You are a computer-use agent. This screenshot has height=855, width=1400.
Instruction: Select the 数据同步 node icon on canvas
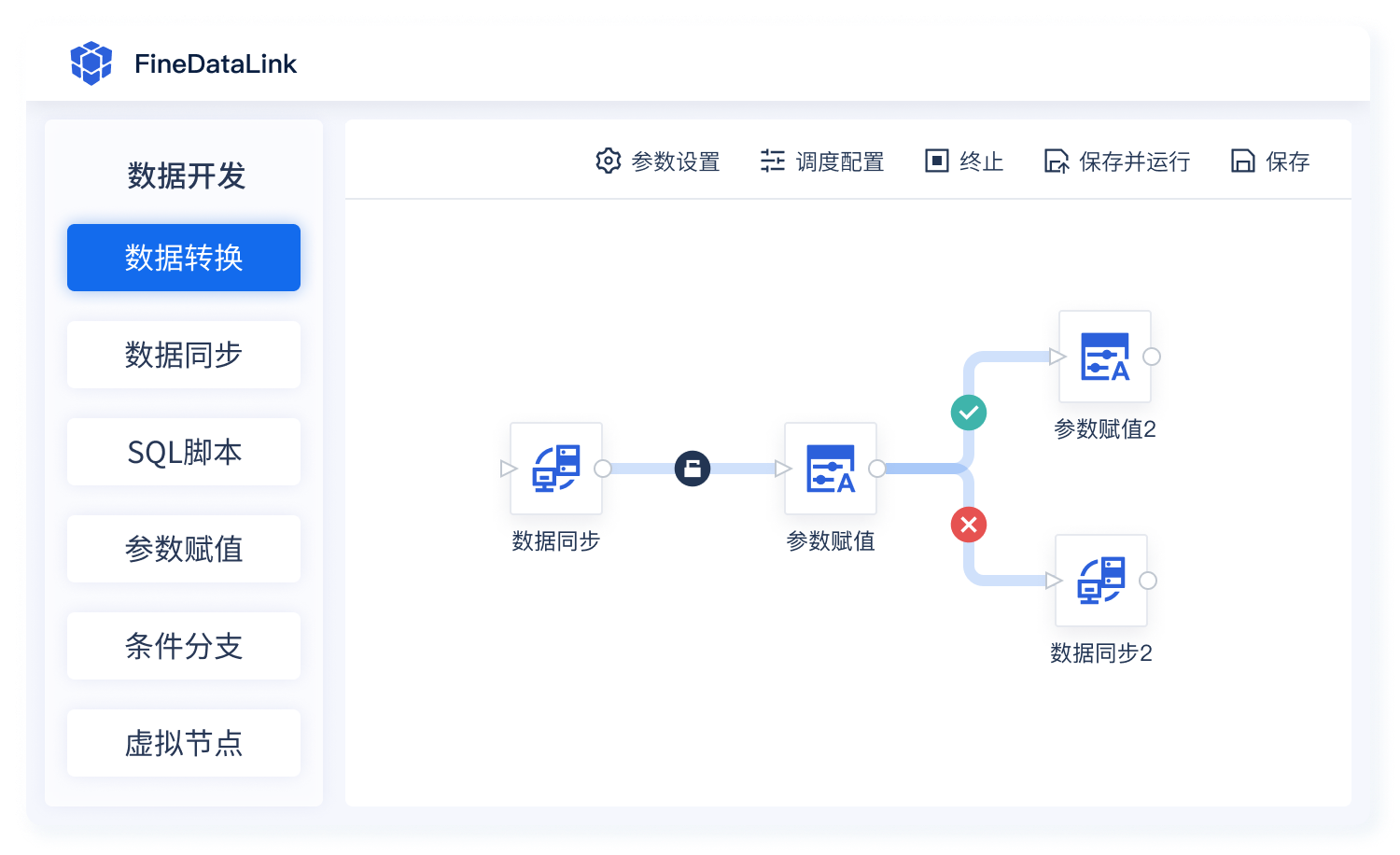click(556, 469)
